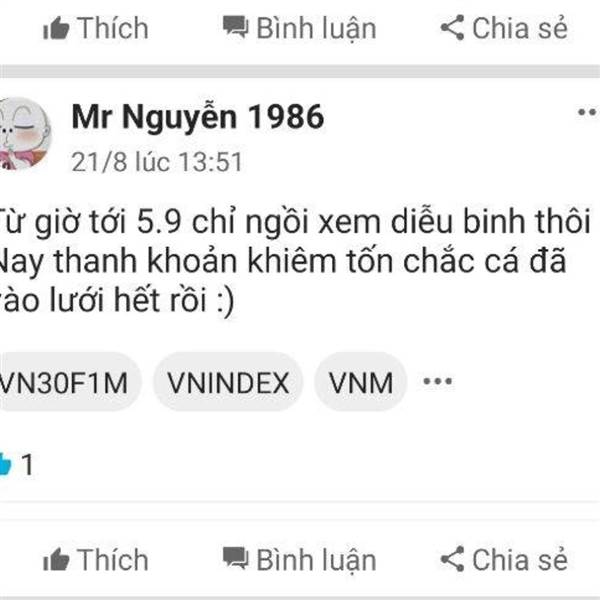Screen dimensions: 600x600
Task: Expand more stock tags after VNM
Action: (x=438, y=381)
